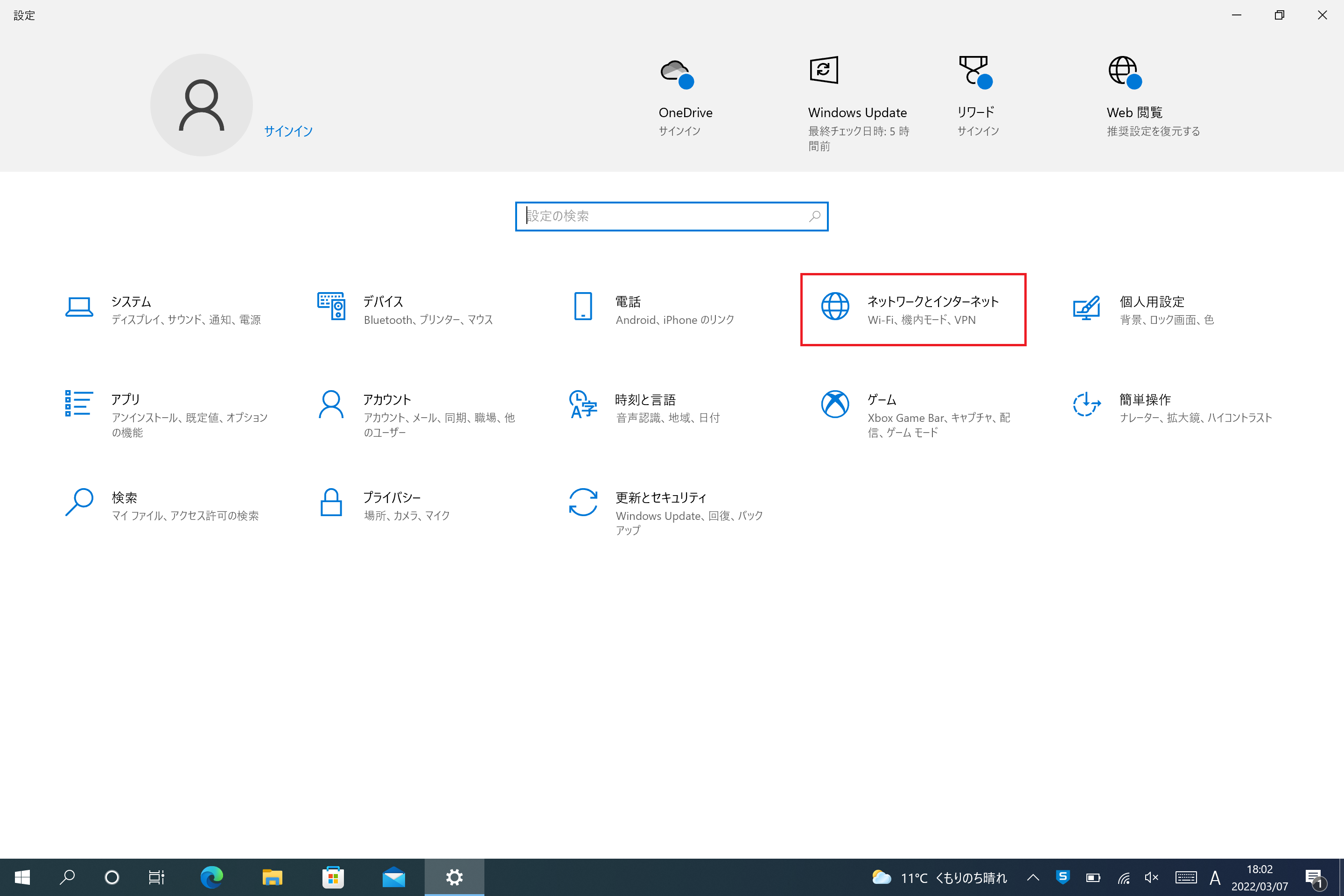Image resolution: width=1344 pixels, height=896 pixels.
Task: Open taskbar search
Action: click(x=67, y=877)
